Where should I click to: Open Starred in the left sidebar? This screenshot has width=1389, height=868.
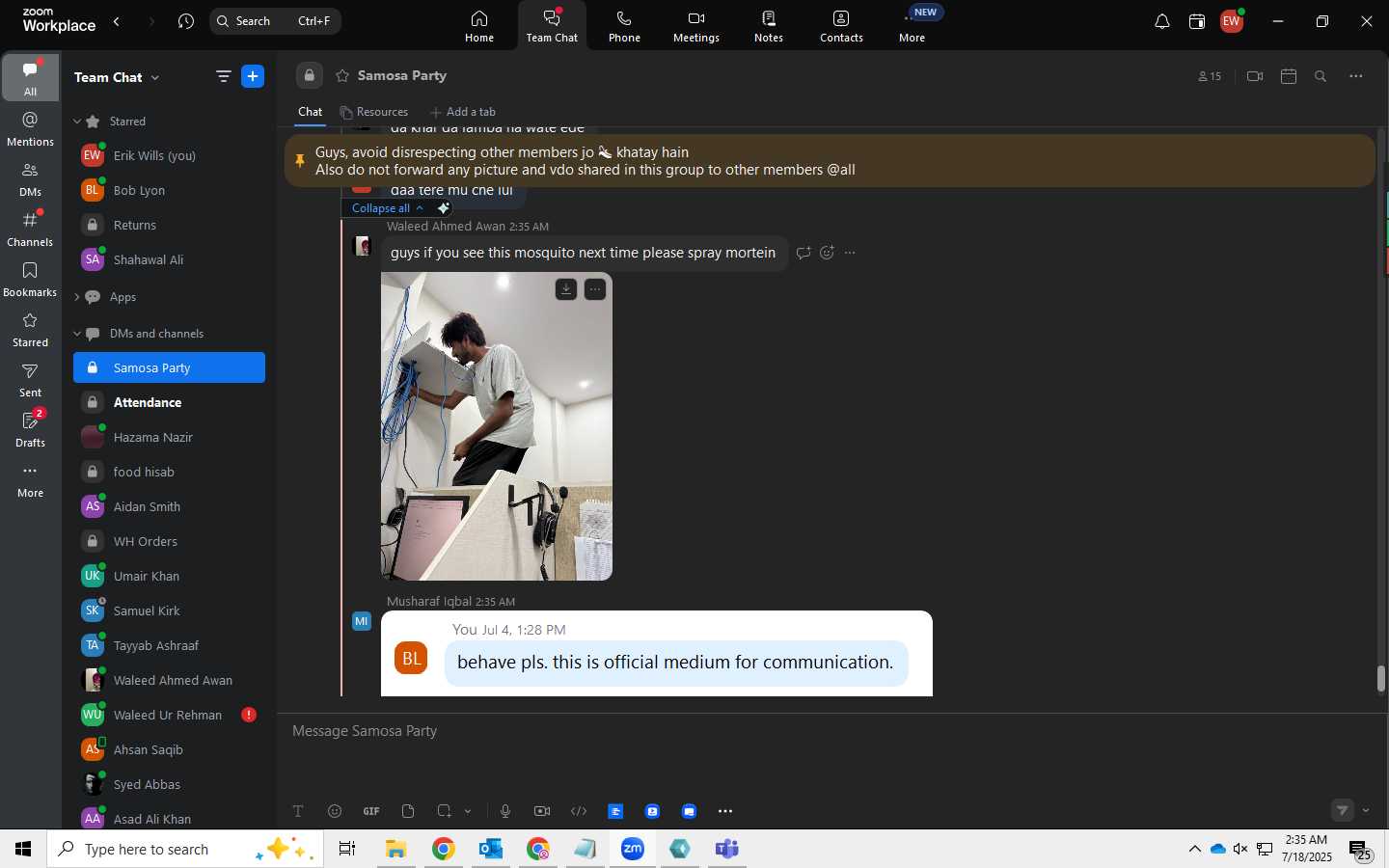pos(31,329)
